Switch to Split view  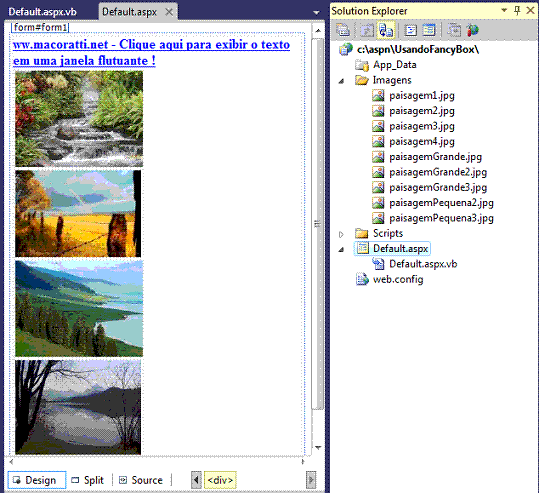click(x=88, y=480)
